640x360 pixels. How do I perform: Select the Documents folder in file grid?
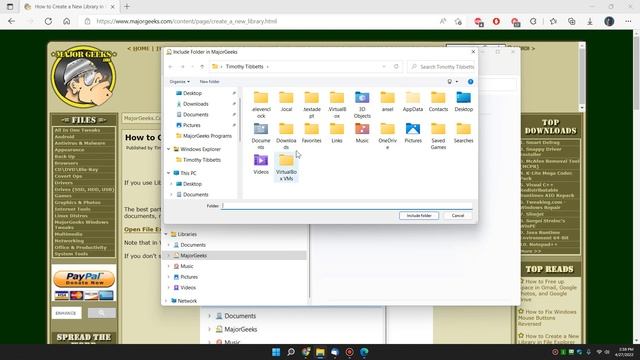(x=261, y=136)
